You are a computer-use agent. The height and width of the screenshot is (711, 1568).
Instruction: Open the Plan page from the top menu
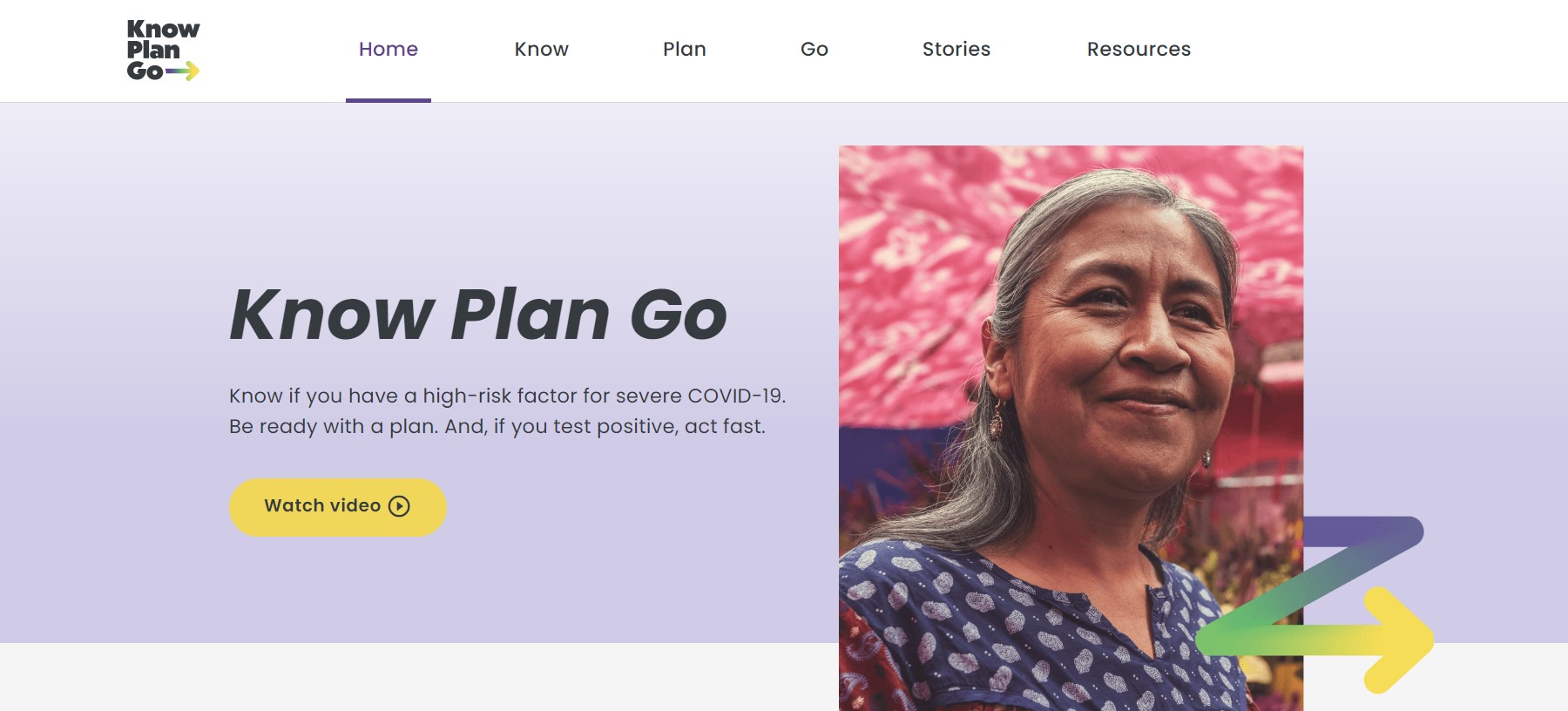pyautogui.click(x=685, y=50)
